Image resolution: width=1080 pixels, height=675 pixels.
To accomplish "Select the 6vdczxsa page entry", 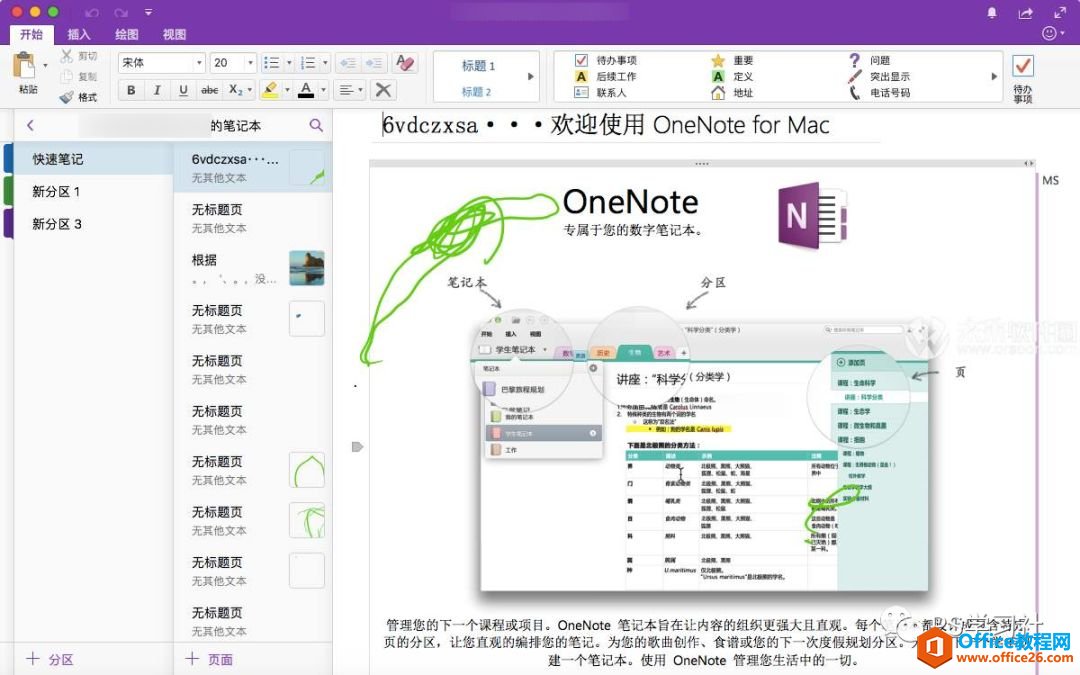I will 253,167.
